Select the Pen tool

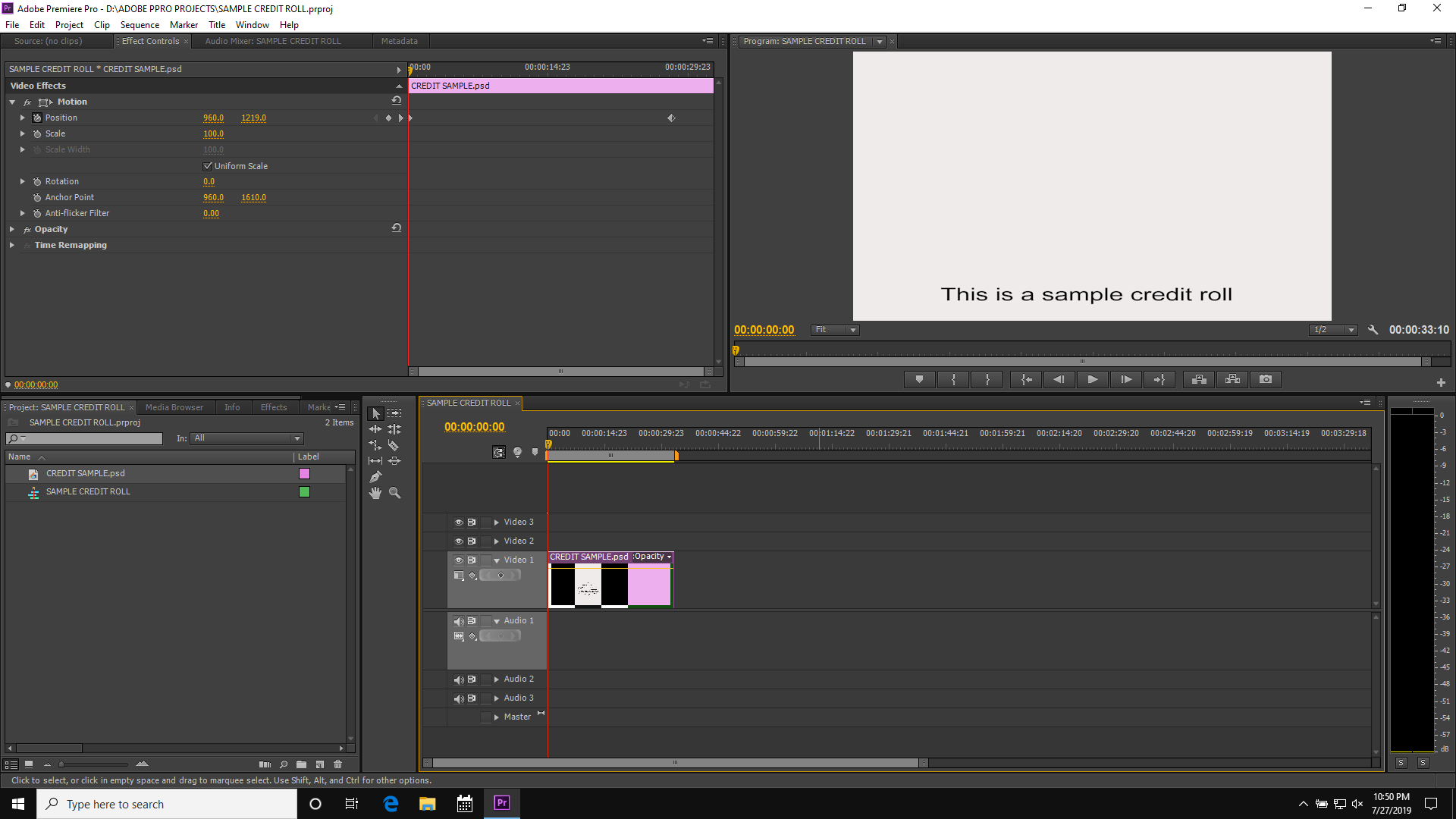pyautogui.click(x=375, y=477)
